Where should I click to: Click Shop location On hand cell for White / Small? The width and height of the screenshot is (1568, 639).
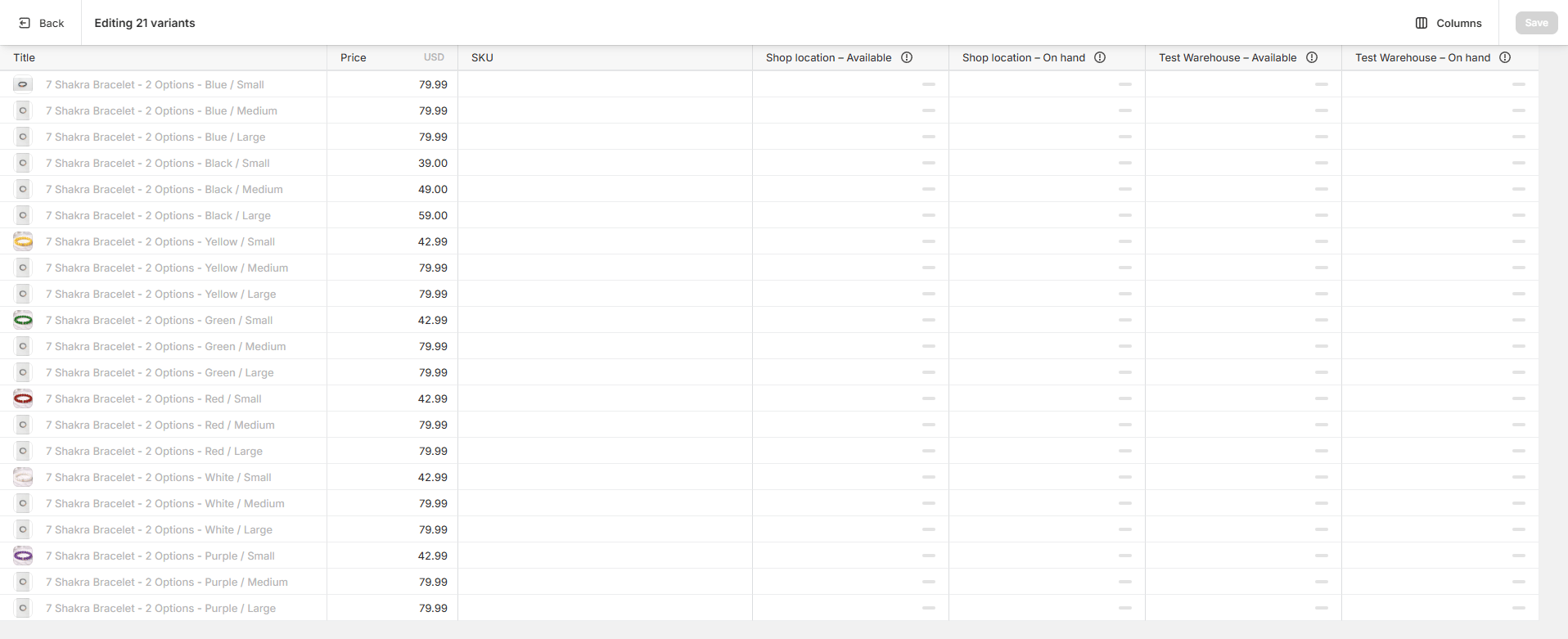1048,477
